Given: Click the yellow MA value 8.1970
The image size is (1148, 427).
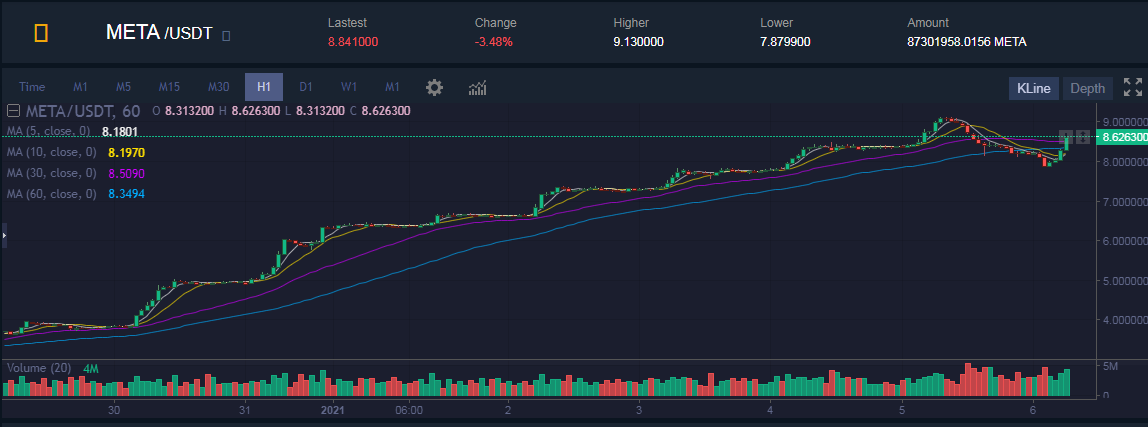Looking at the screenshot, I should [126, 152].
